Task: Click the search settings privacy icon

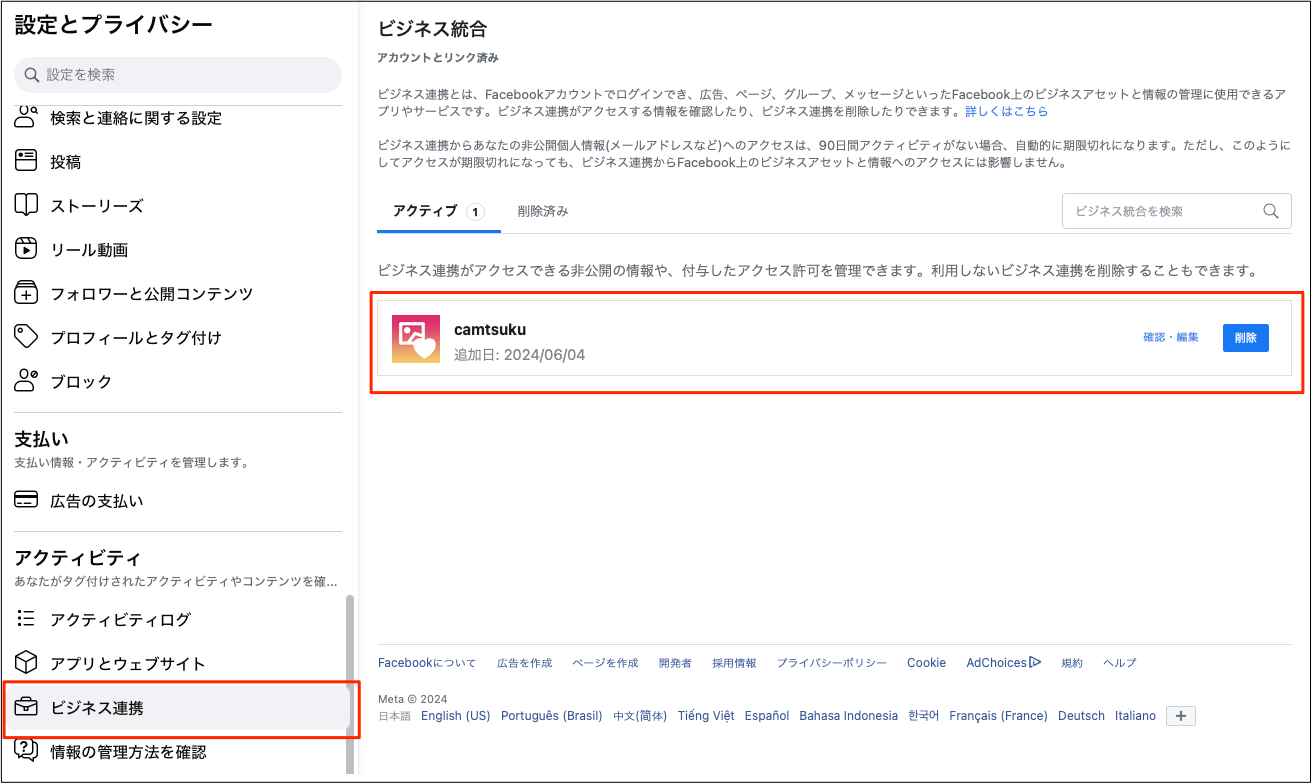Action: click(x=26, y=117)
